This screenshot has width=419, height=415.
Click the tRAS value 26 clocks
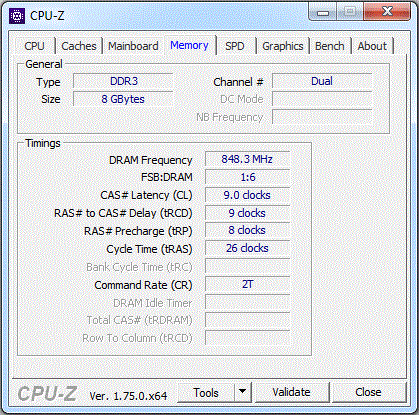(x=247, y=249)
